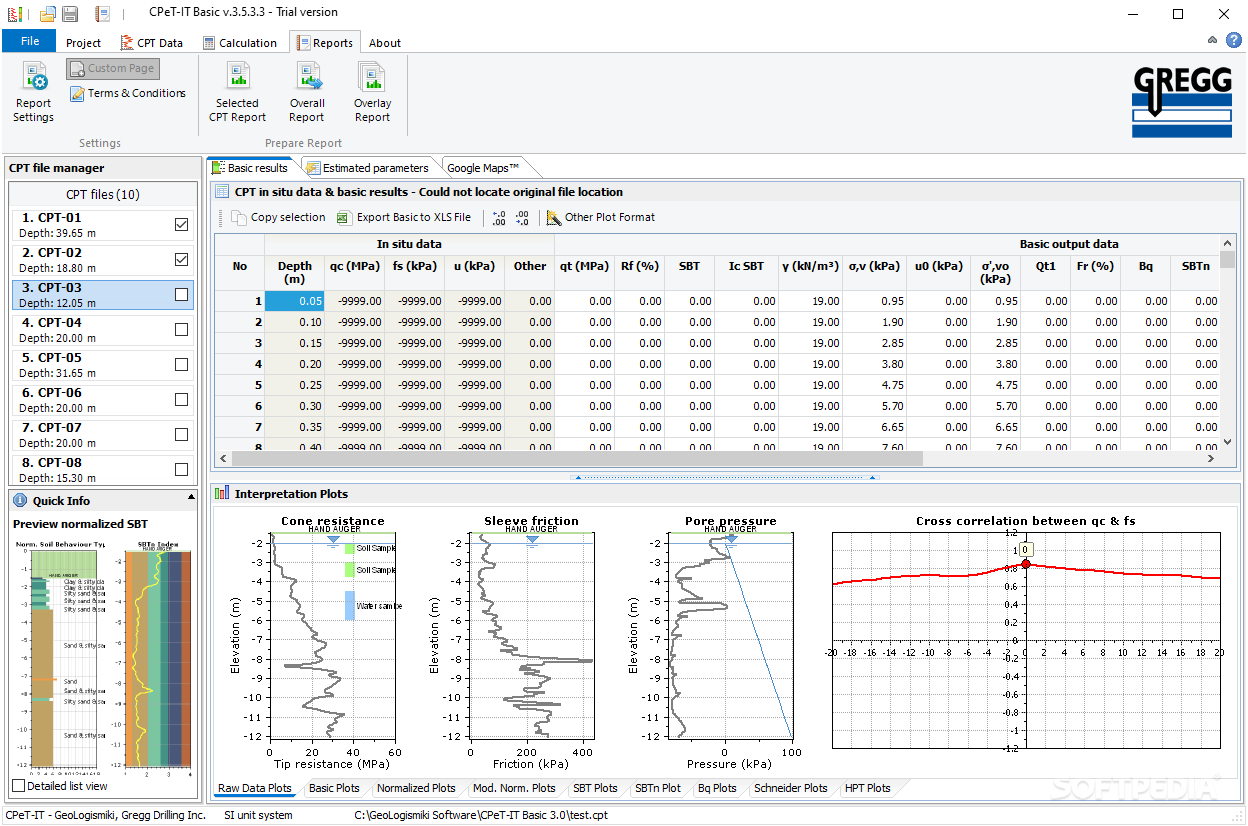Collapse the Quick Info panel

(x=191, y=497)
